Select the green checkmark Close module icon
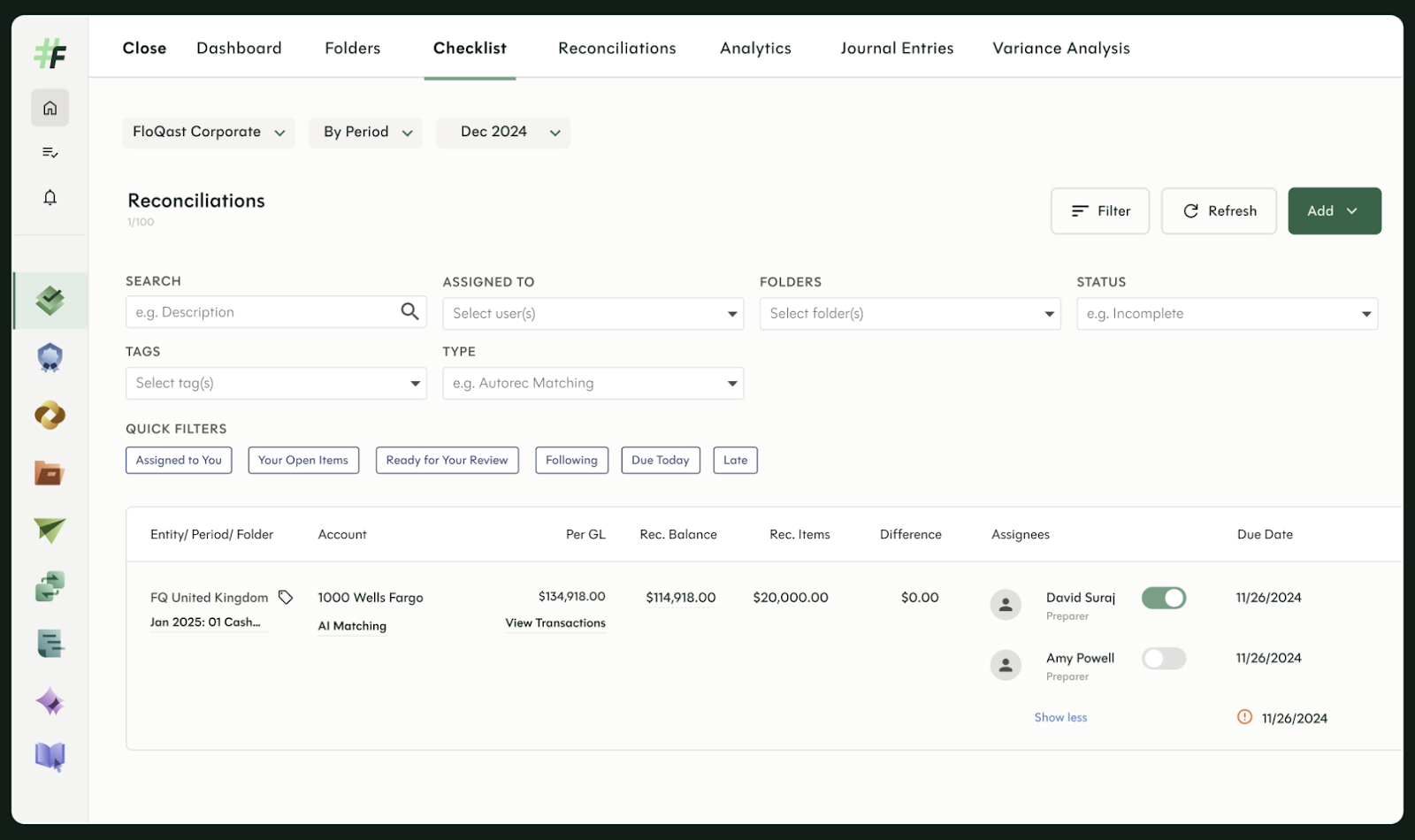This screenshot has width=1415, height=840. (x=50, y=301)
